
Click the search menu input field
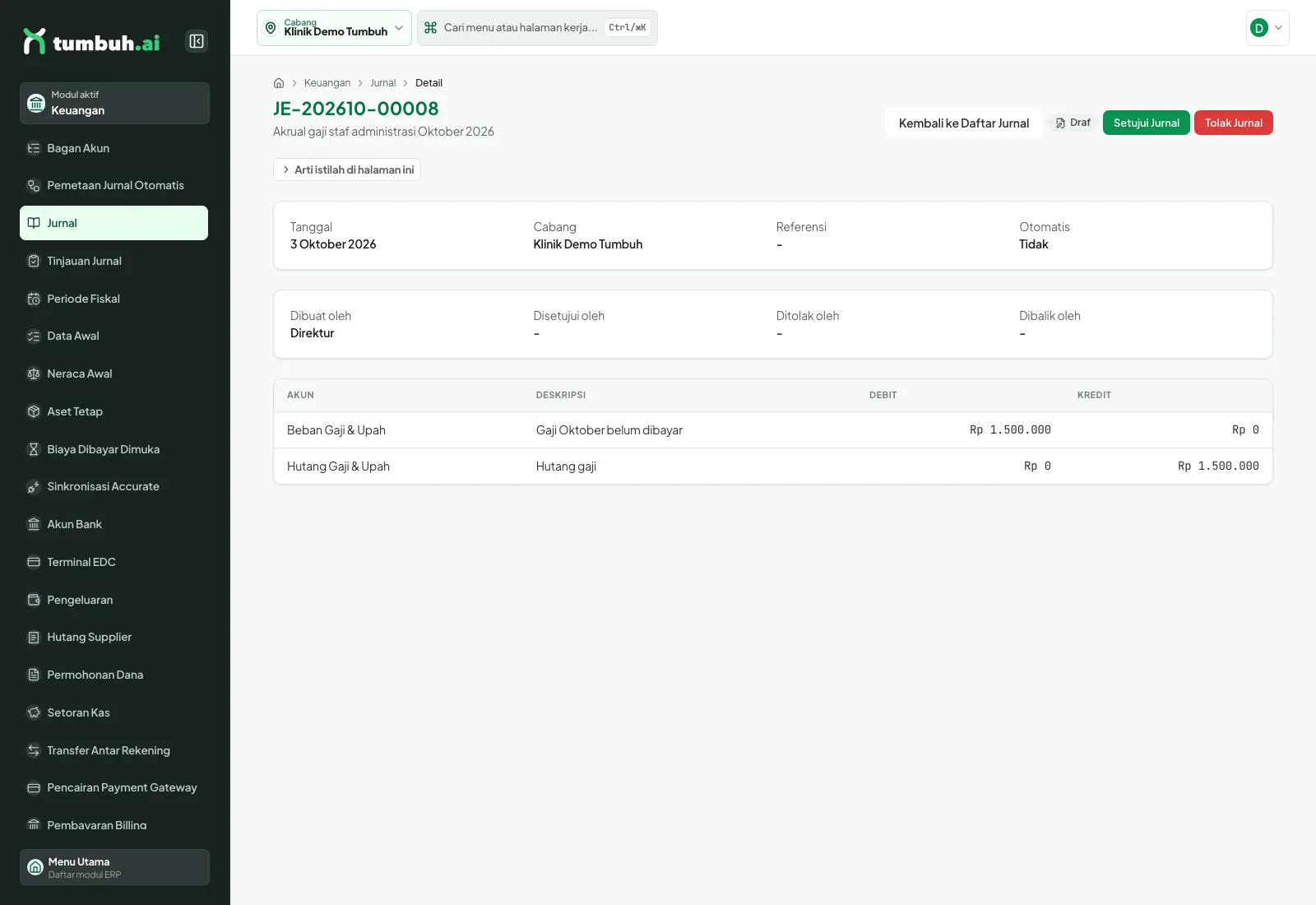(537, 28)
